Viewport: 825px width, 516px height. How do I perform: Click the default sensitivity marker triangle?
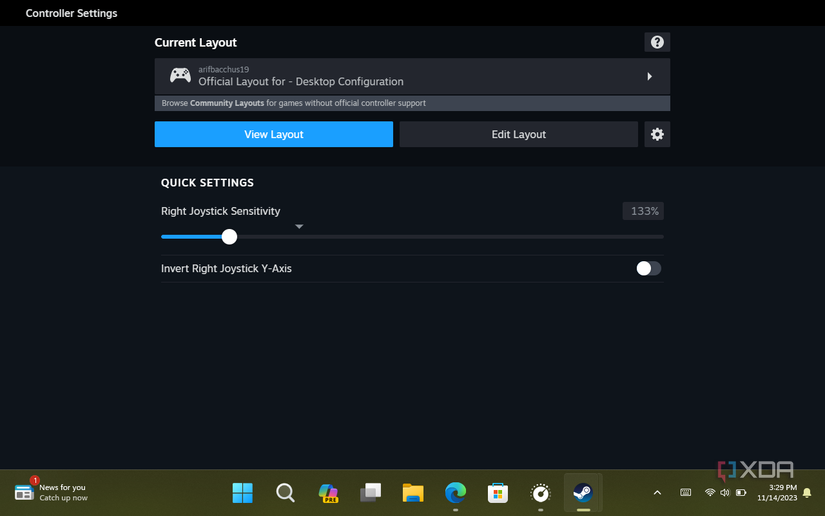click(299, 226)
